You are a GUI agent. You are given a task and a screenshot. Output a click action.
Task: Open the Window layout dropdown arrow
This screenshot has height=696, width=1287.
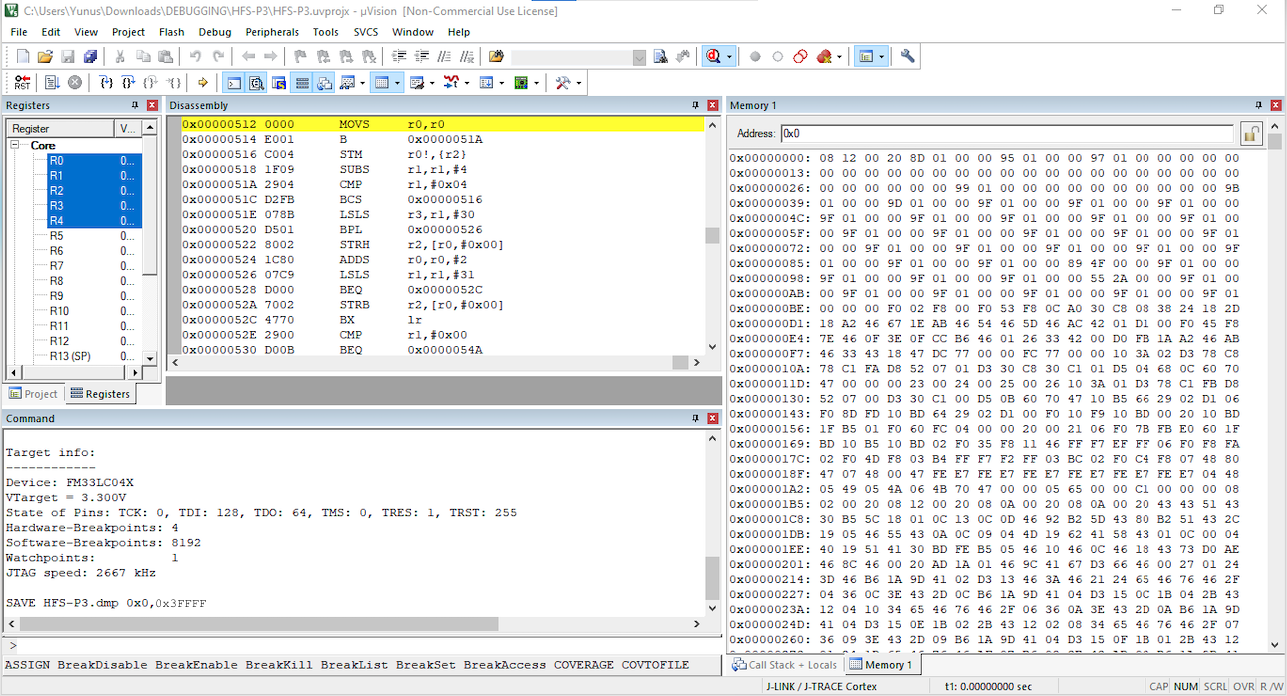pyautogui.click(x=881, y=57)
